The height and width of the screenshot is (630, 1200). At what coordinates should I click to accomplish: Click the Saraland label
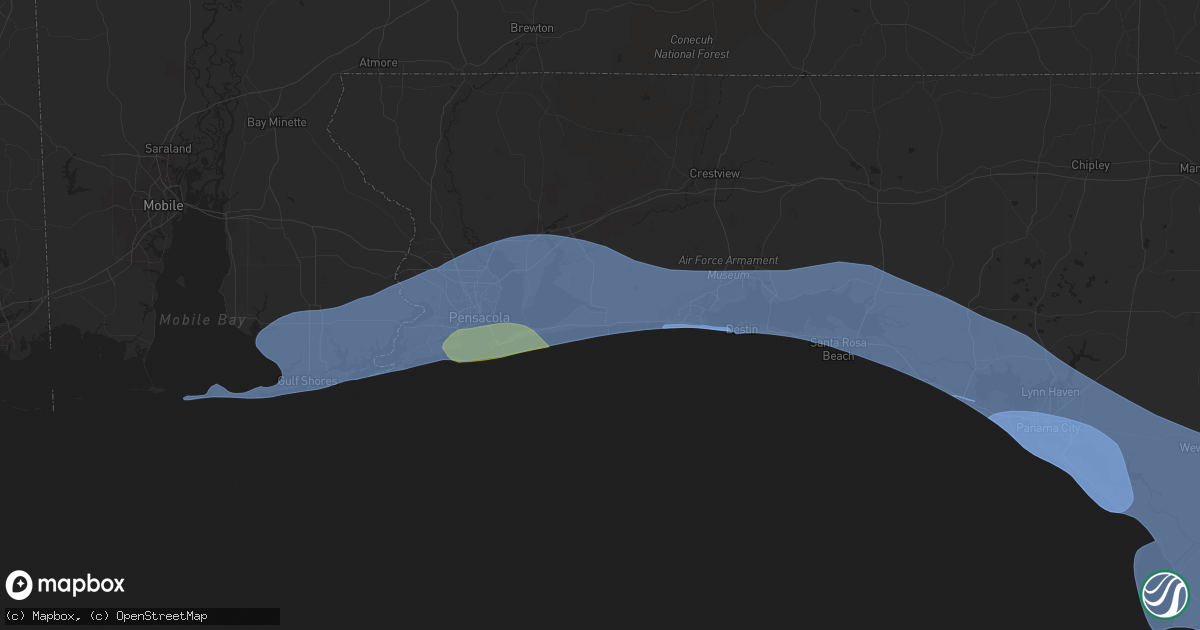coord(168,148)
